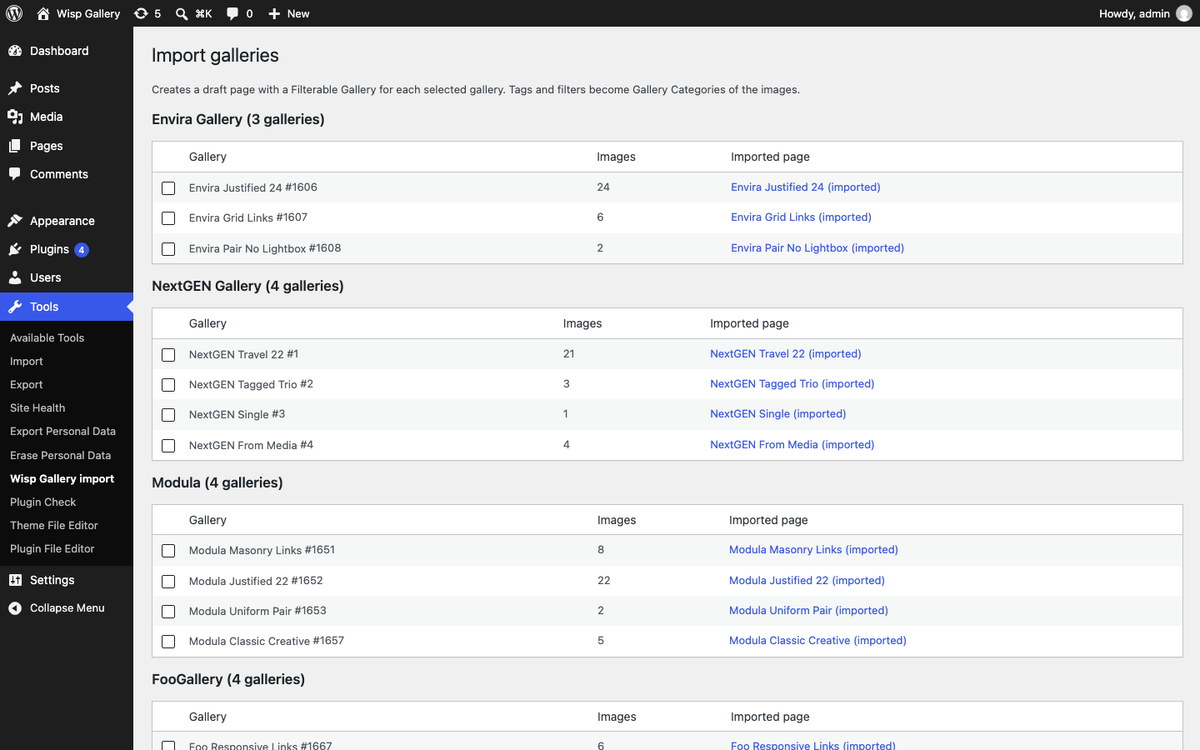This screenshot has width=1200, height=750.
Task: Click the Settings sliders icon
Action: point(15,580)
